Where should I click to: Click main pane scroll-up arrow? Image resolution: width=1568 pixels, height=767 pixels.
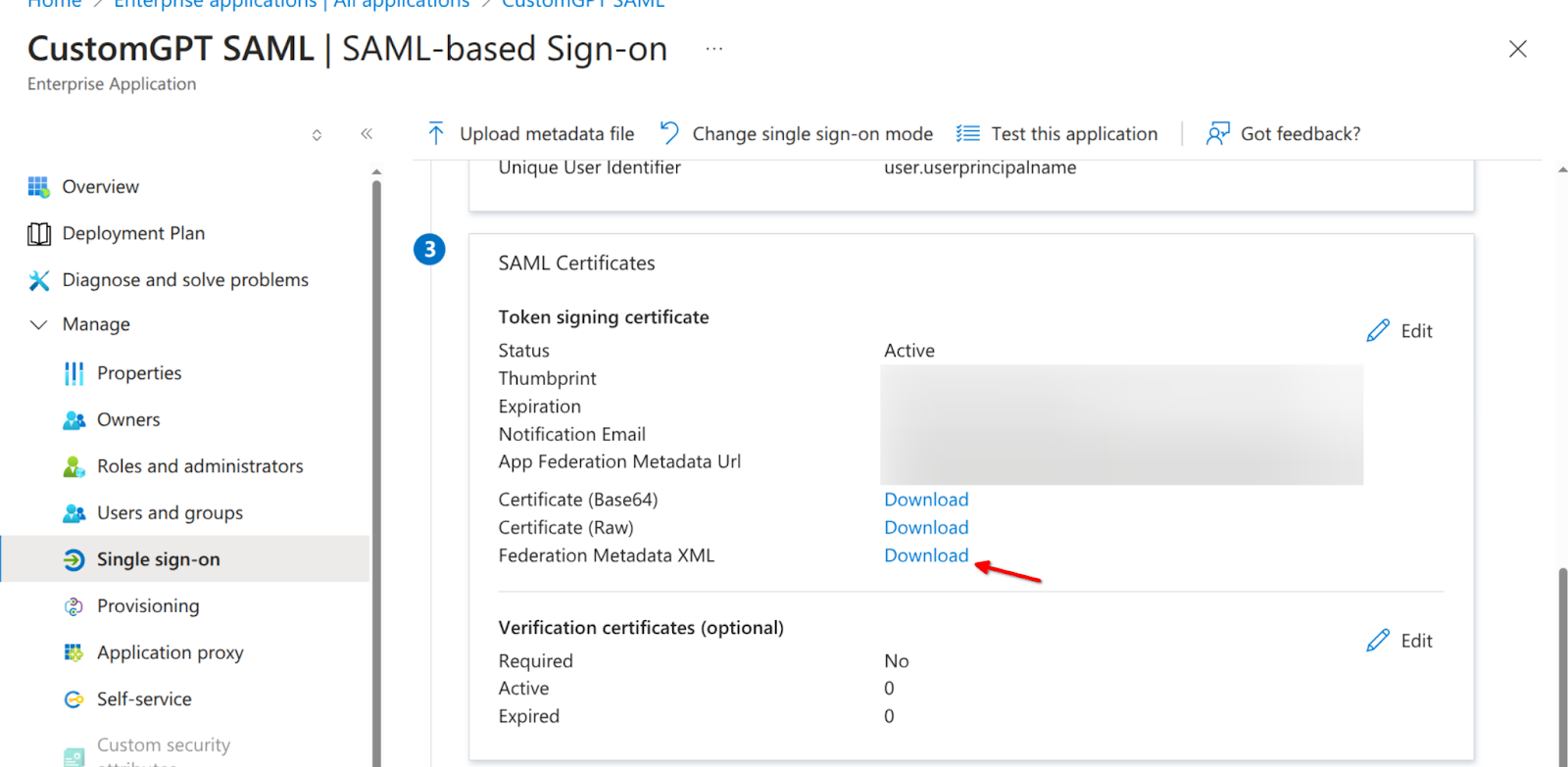point(1562,169)
